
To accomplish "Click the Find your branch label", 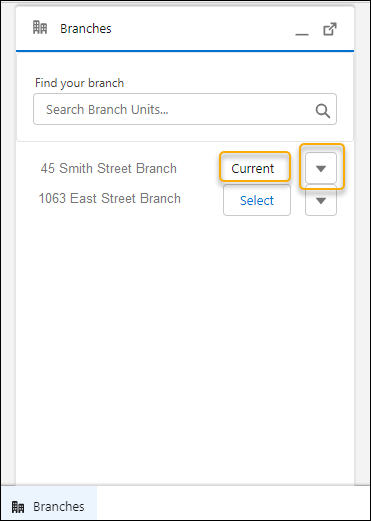I will 79,83.
